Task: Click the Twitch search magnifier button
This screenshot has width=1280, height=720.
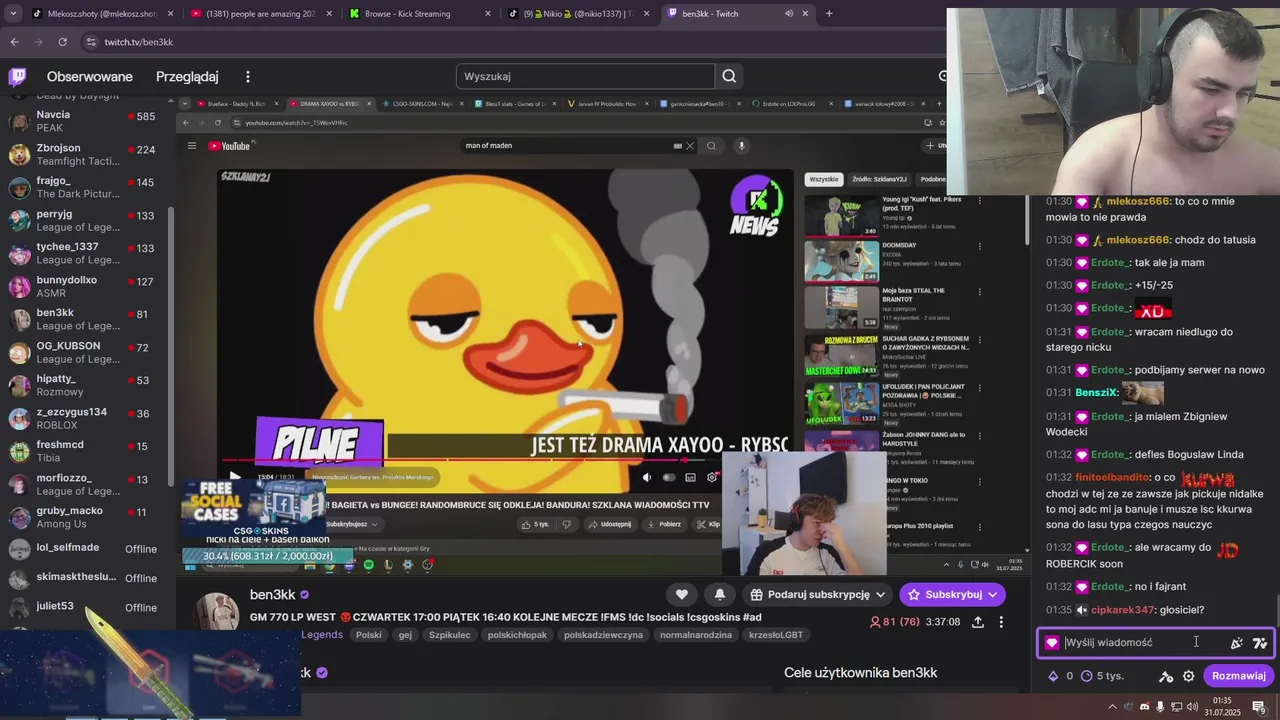Action: [x=729, y=76]
